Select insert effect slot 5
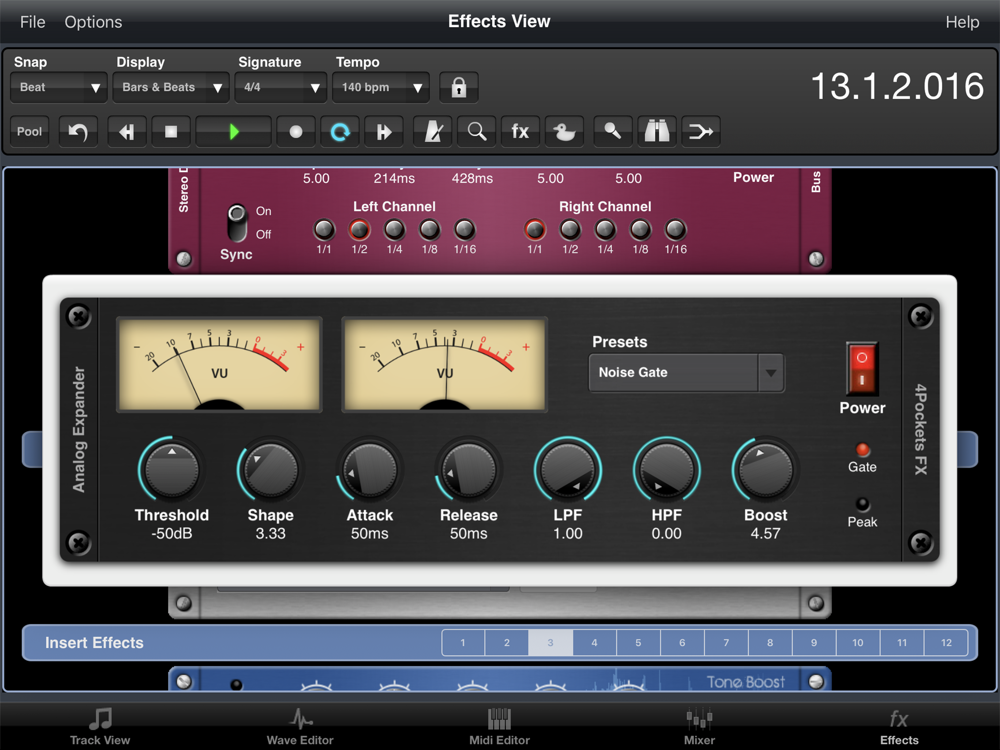 point(638,643)
